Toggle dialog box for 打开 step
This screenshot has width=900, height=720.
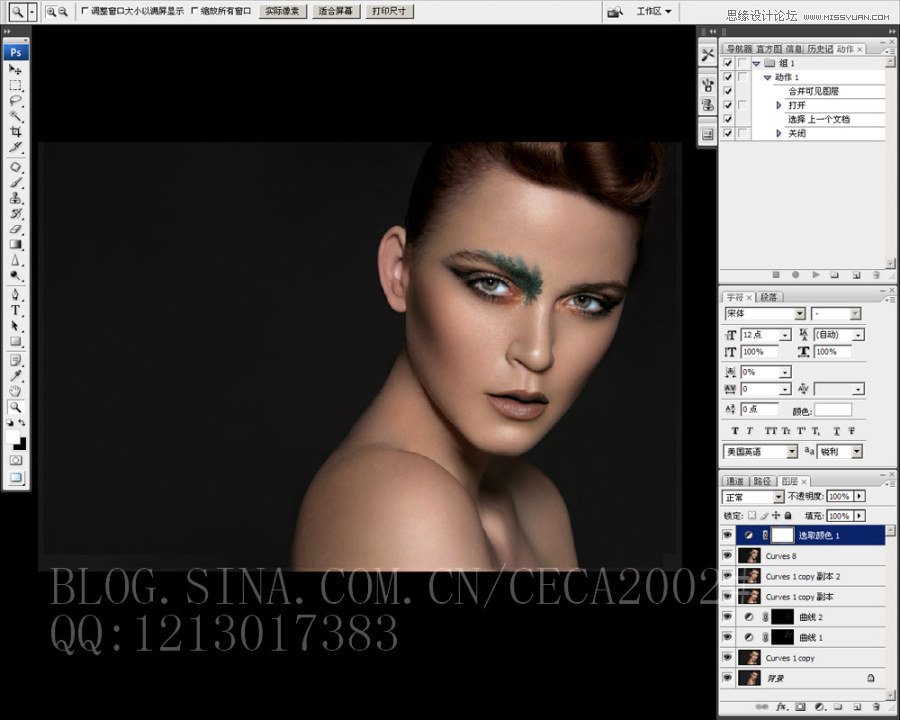[x=743, y=105]
